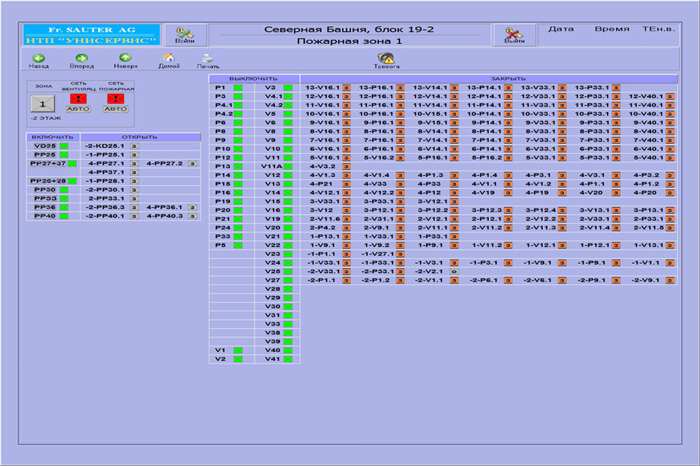The image size is (700, 466).
Task: Click the 4-PP37.1 cell
Action: pos(106,172)
